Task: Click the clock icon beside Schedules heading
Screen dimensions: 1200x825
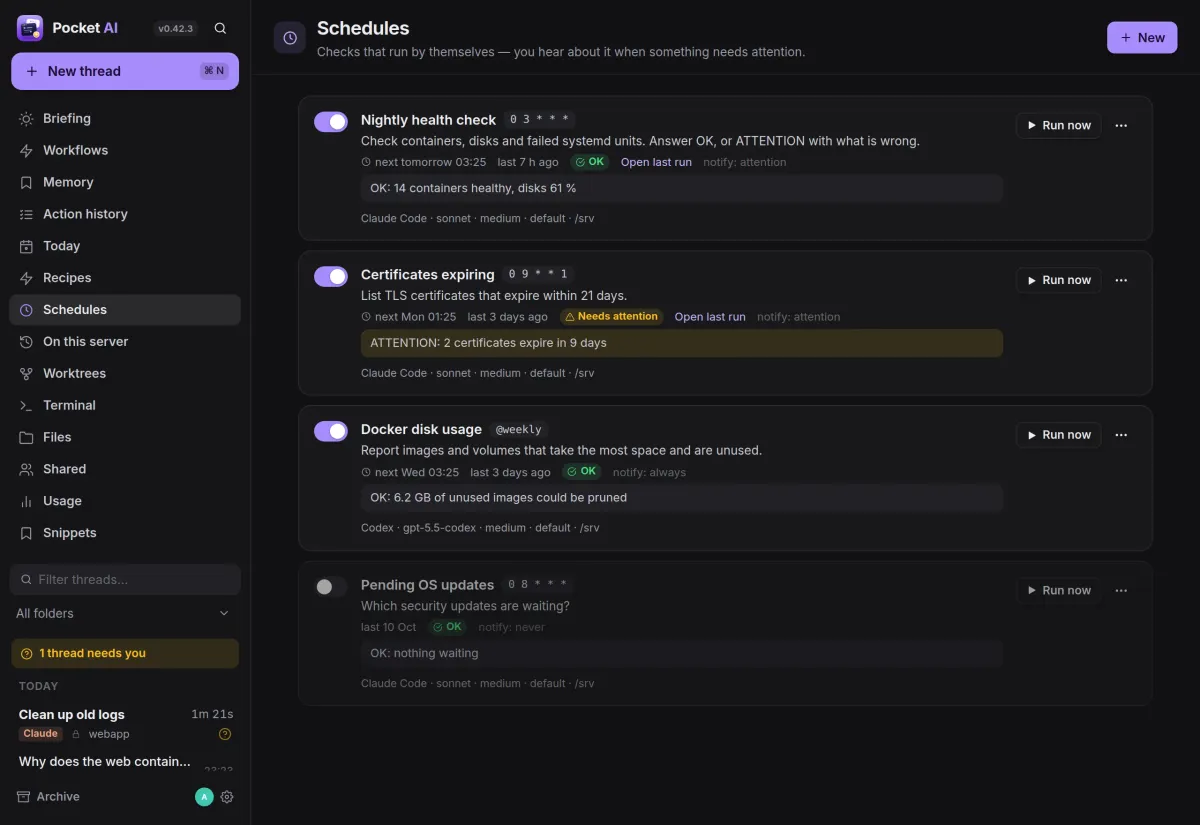Action: point(290,38)
